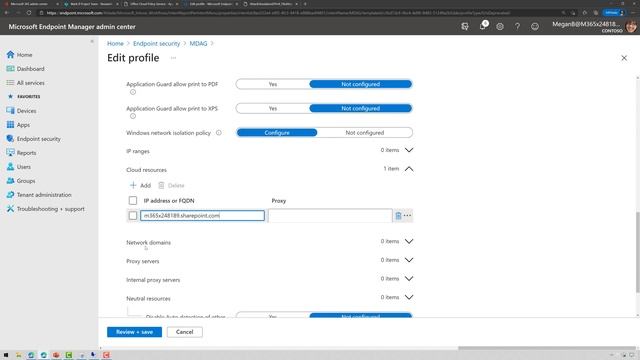Click the vertical scrollbar of the profile form
Image resolution: width=640 pixels, height=360 pixels.
pyautogui.click(x=638, y=252)
